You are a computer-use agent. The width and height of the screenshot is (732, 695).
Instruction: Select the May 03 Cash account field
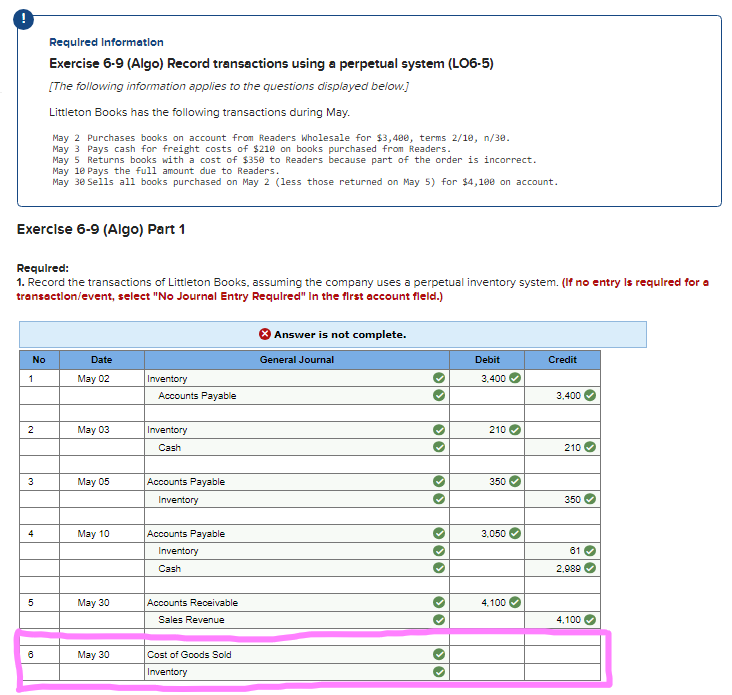coord(297,447)
